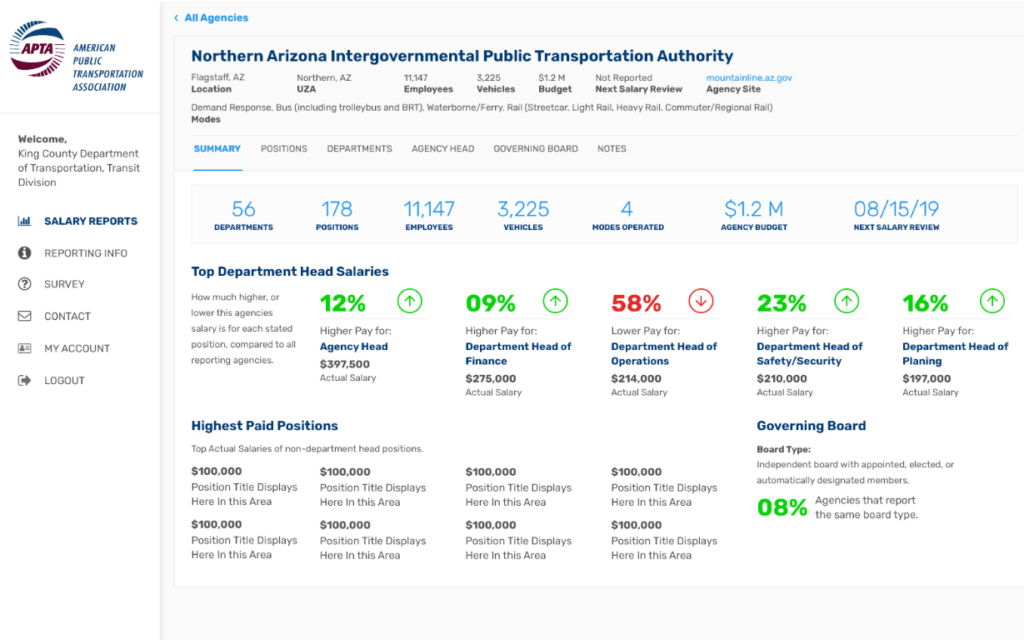Click the back chevron beside All Agencies
Screen dimensions: 1024x640
pyautogui.click(x=176, y=18)
